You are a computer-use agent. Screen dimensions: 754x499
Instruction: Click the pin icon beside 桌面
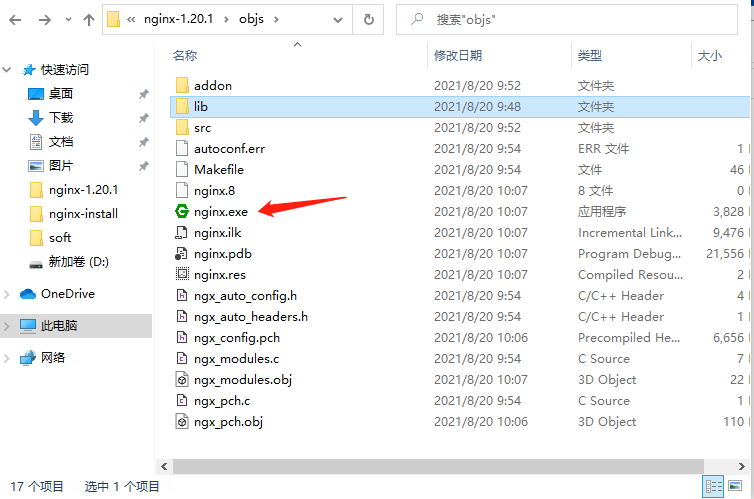(143, 94)
